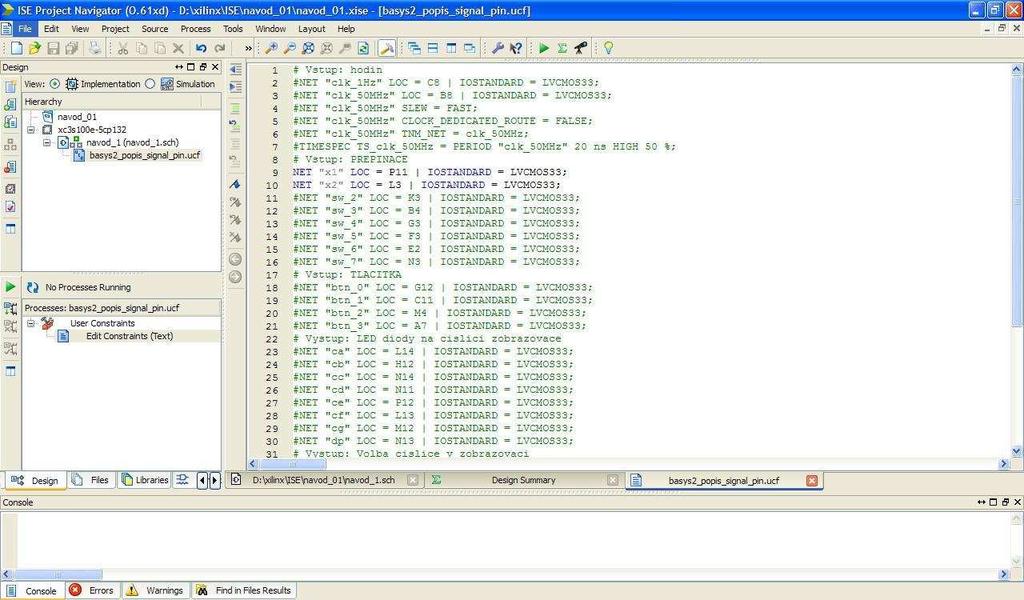
Task: Open the Find in Files Results tab
Action: (x=244, y=590)
